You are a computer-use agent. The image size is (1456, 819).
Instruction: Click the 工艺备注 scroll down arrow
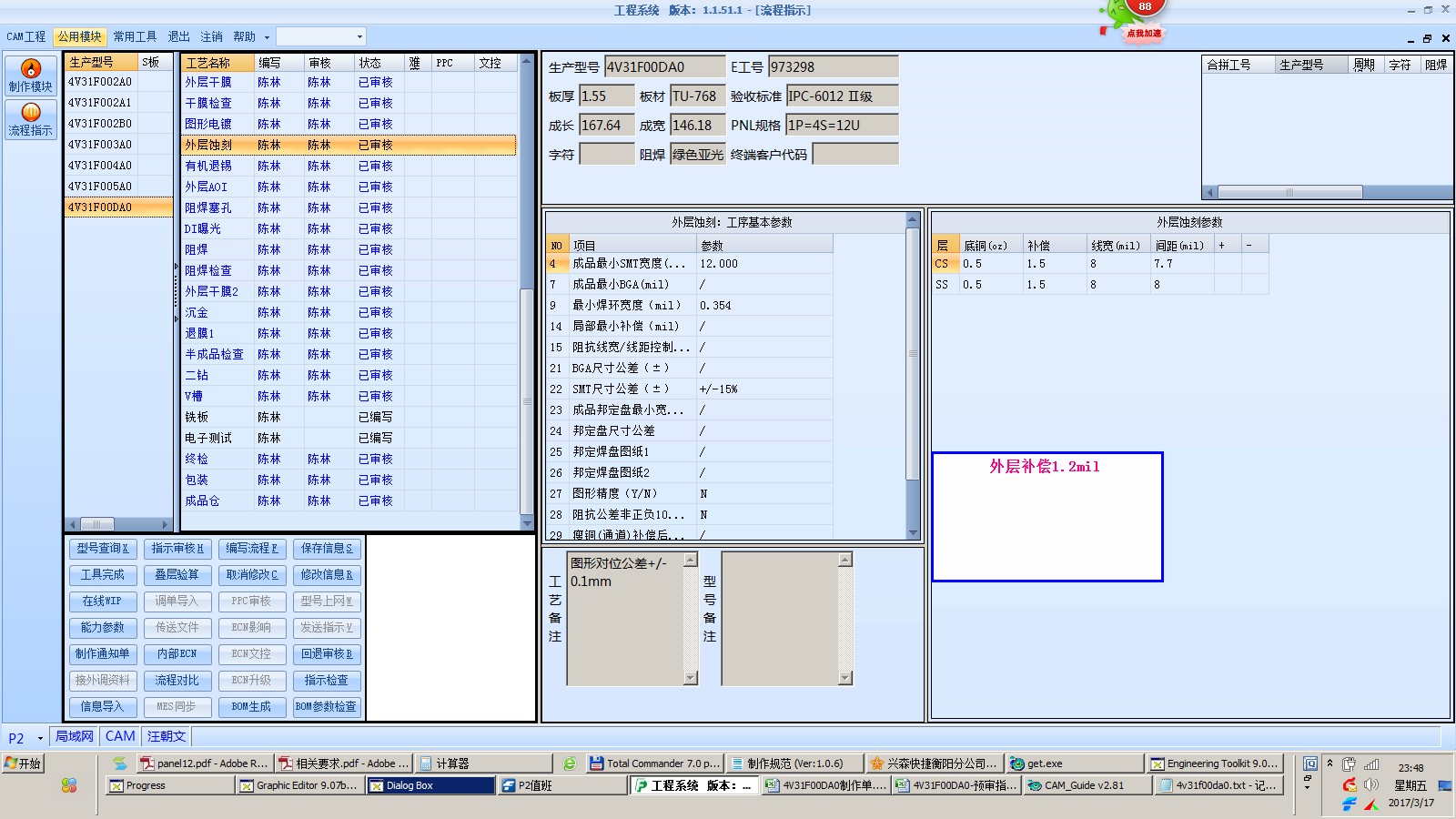691,678
